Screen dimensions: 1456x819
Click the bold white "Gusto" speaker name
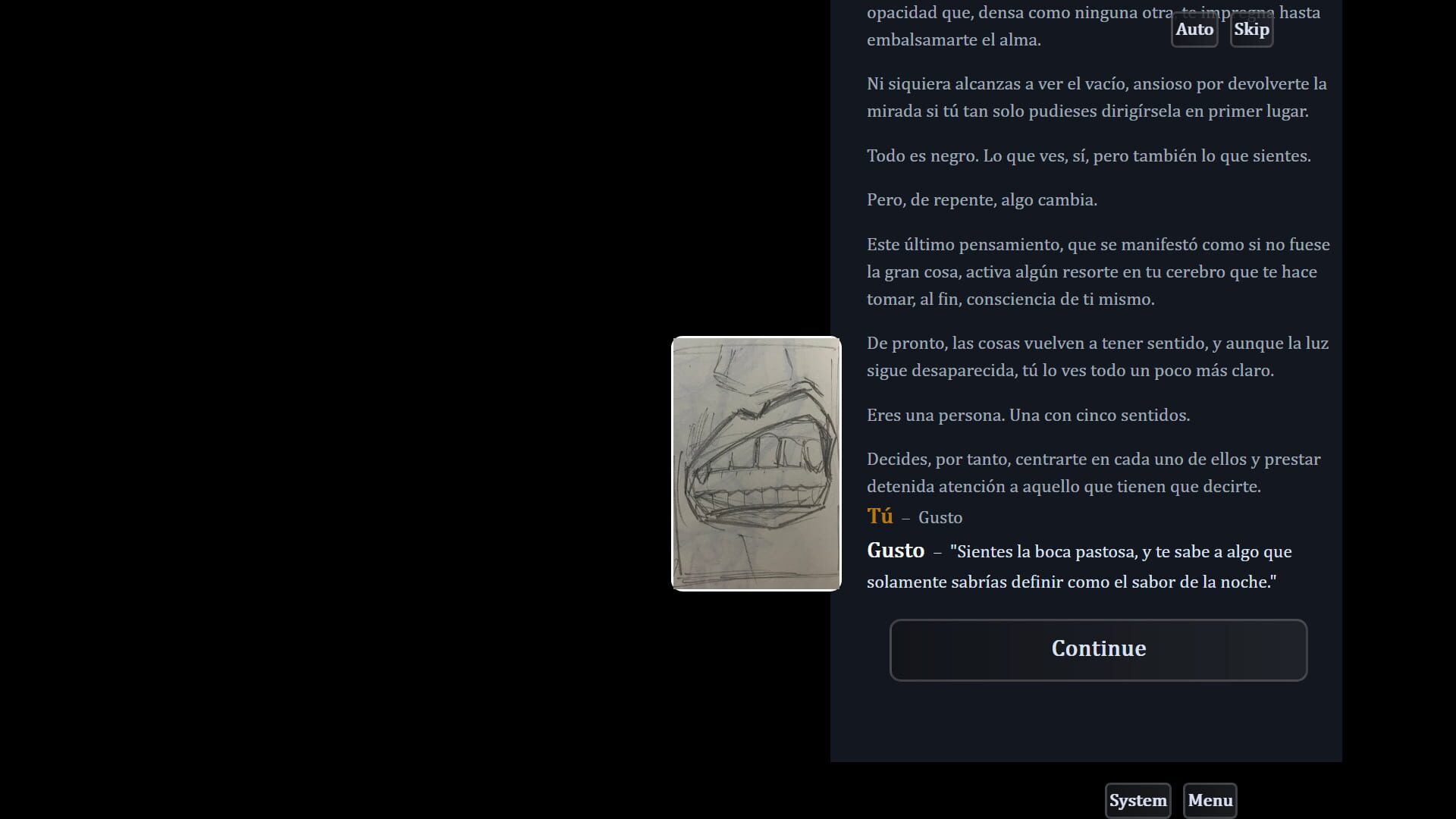tap(896, 551)
